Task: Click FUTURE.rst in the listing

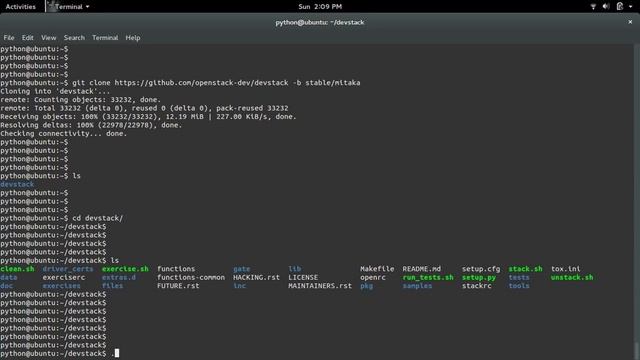Action: tap(178, 286)
